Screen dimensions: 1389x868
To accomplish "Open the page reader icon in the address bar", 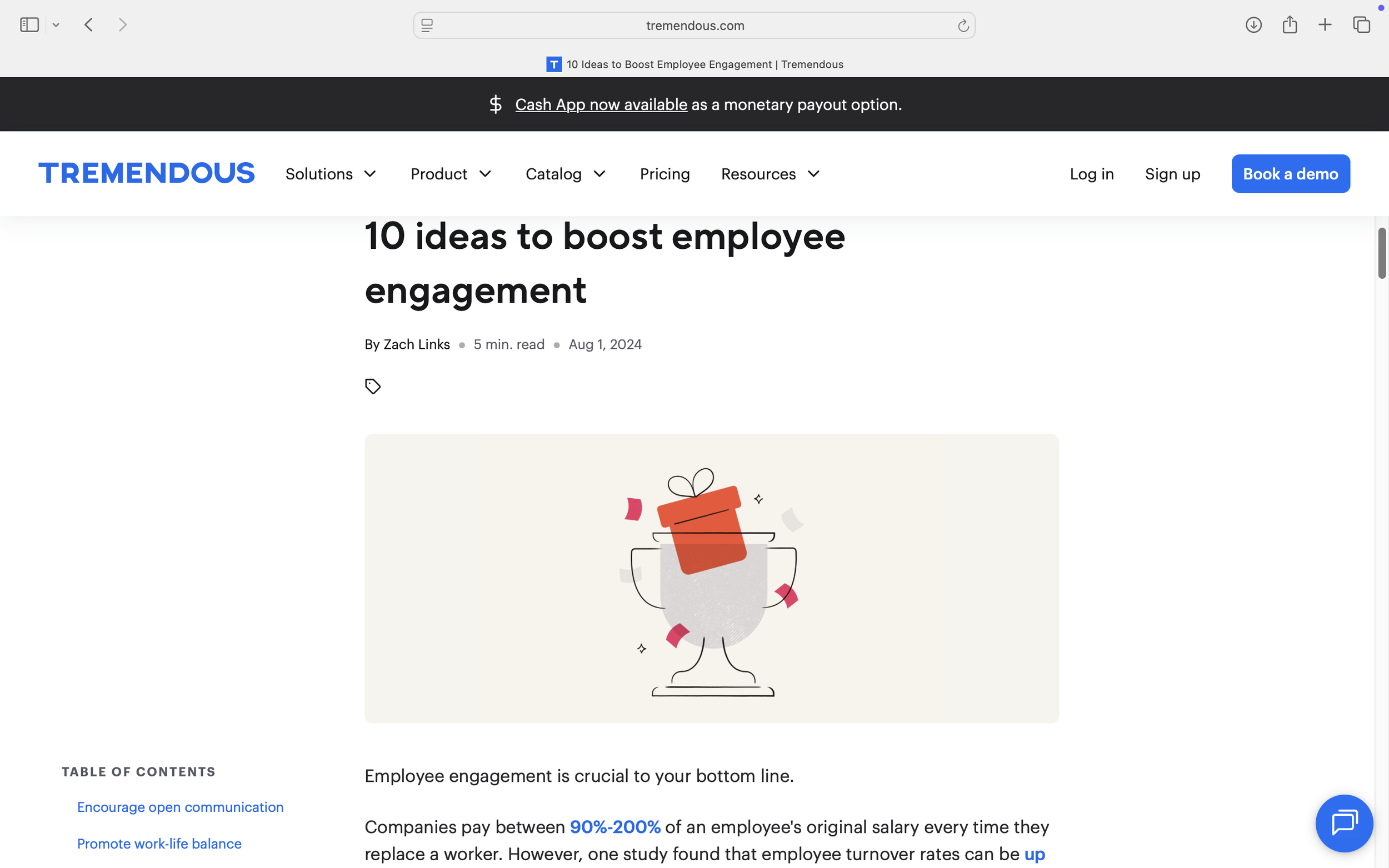I will tap(427, 25).
